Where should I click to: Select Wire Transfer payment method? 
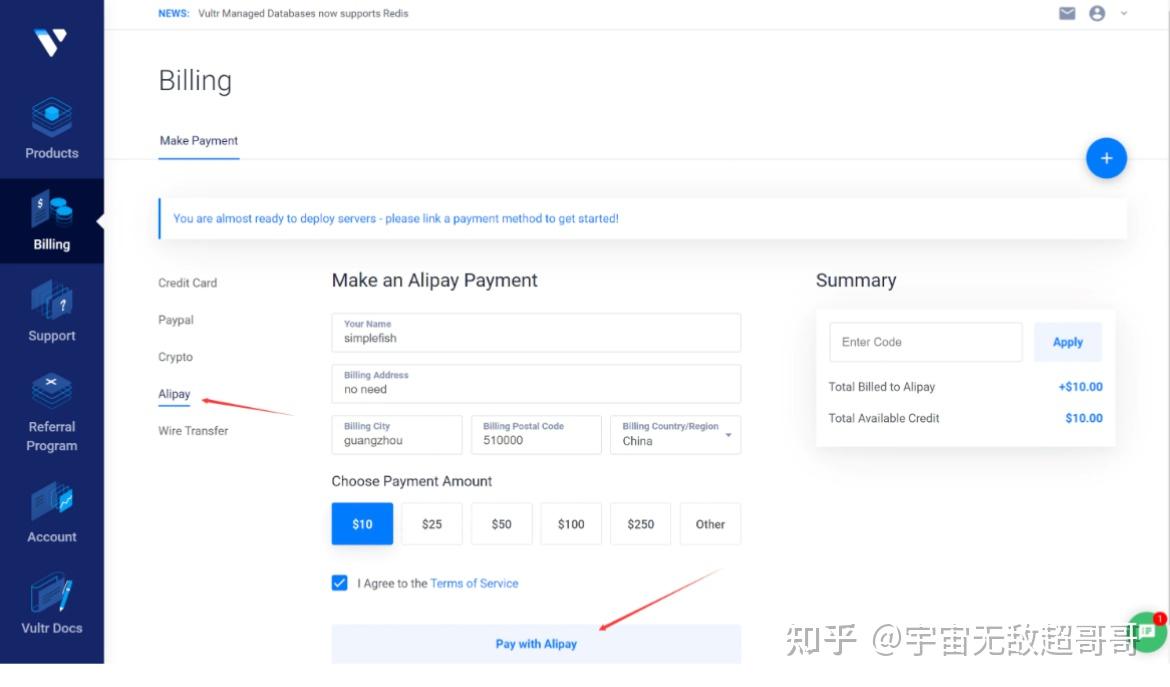click(x=193, y=430)
